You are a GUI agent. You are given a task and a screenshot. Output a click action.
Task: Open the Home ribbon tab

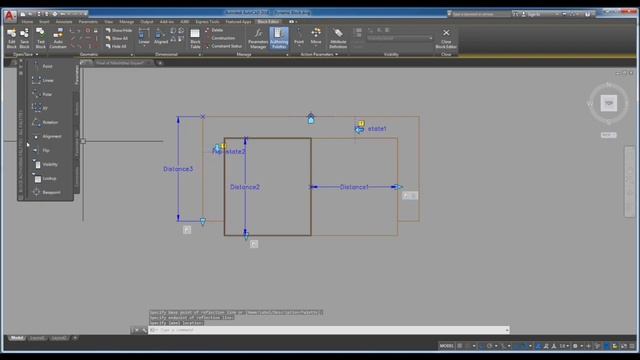point(27,22)
